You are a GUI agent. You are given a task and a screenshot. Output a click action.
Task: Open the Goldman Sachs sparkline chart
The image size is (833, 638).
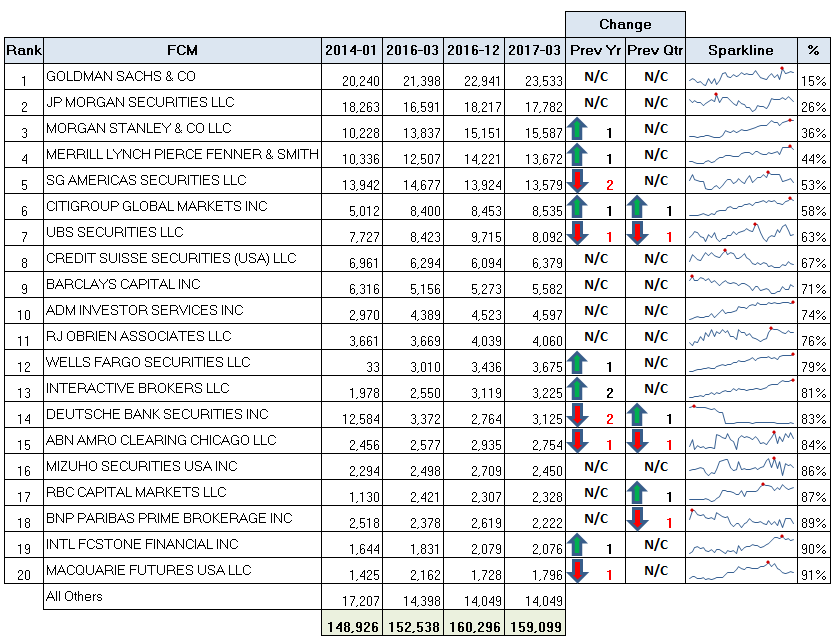click(742, 77)
